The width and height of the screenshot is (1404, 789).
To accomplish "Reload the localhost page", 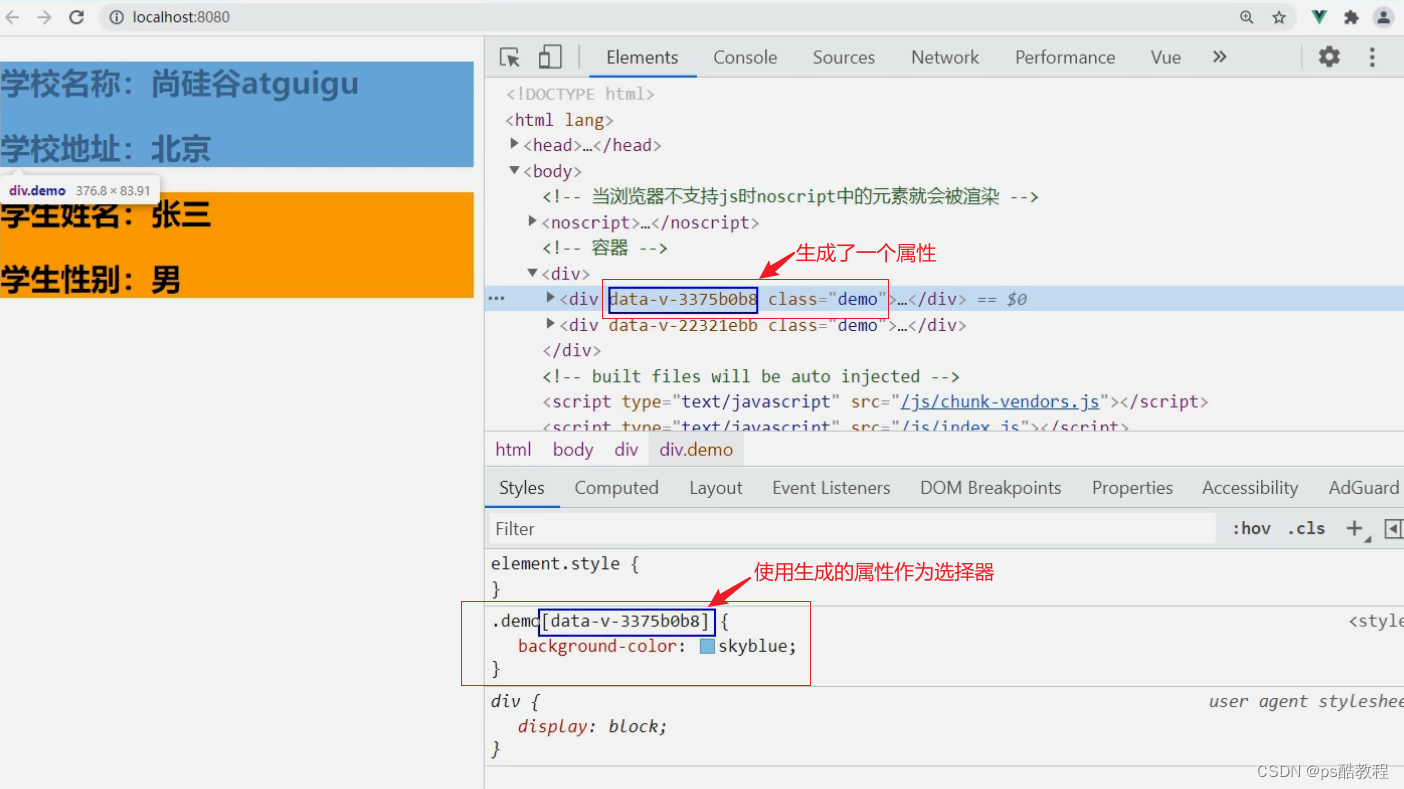I will 76,17.
